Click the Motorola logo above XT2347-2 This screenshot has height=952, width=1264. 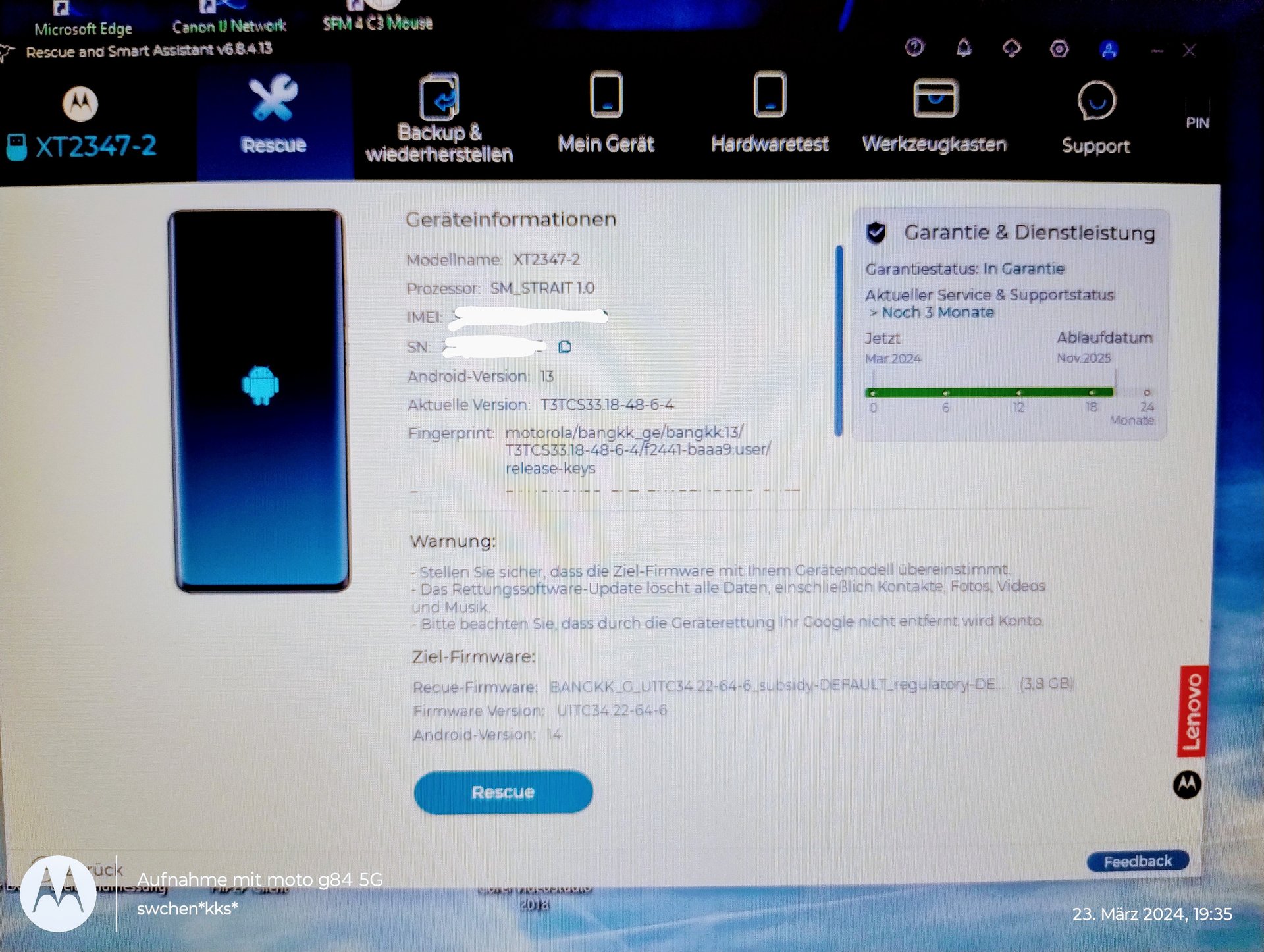point(80,103)
